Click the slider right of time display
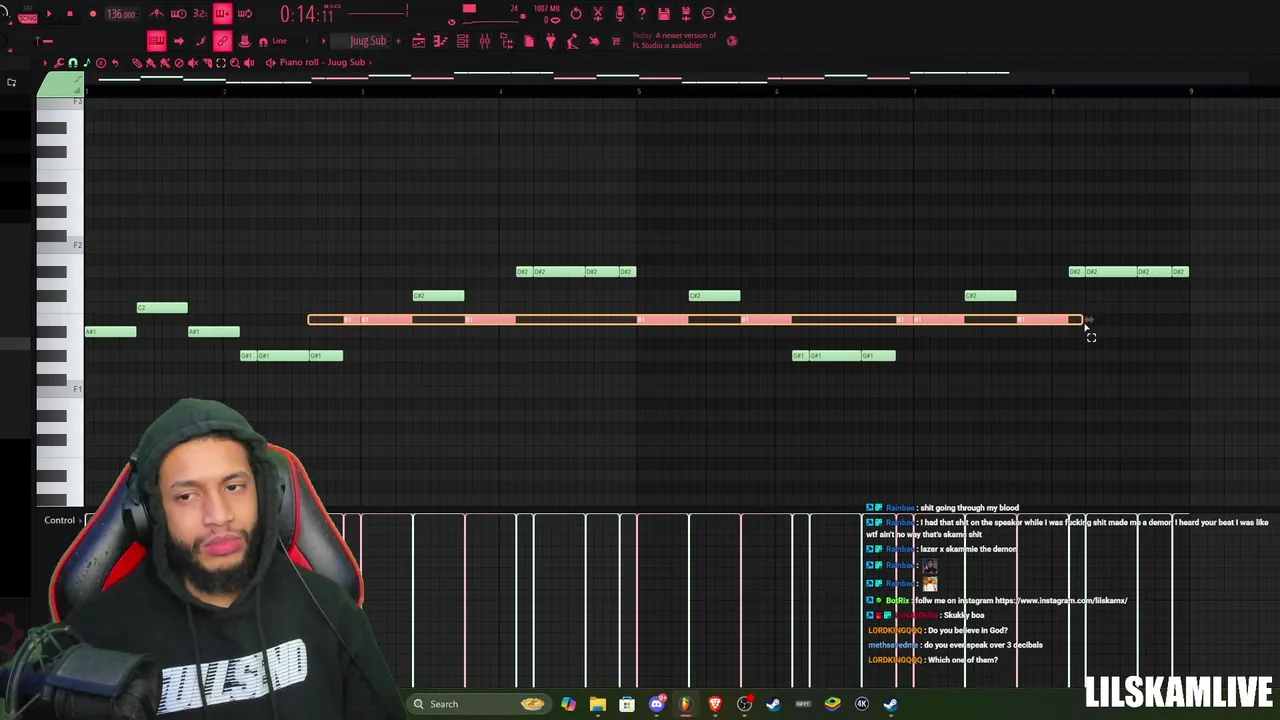This screenshot has height=720, width=1280. click(x=379, y=13)
